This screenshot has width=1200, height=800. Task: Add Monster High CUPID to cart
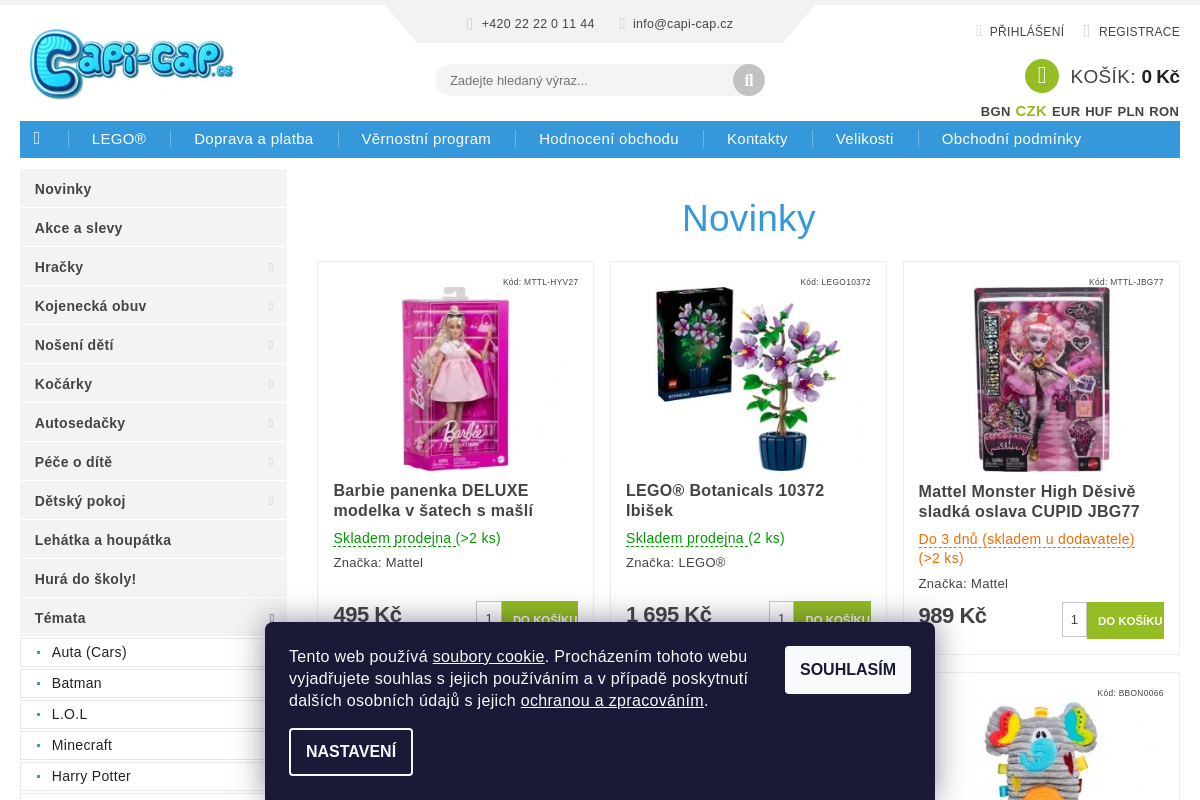coord(1125,620)
